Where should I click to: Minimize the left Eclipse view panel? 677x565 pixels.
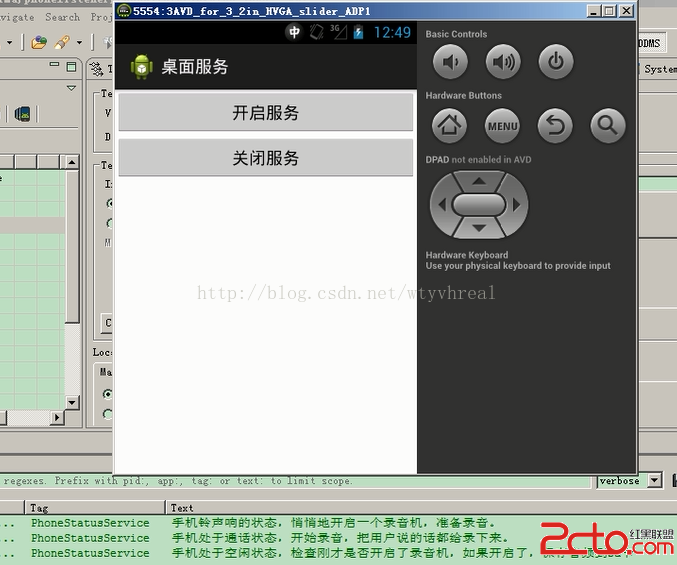pos(54,65)
